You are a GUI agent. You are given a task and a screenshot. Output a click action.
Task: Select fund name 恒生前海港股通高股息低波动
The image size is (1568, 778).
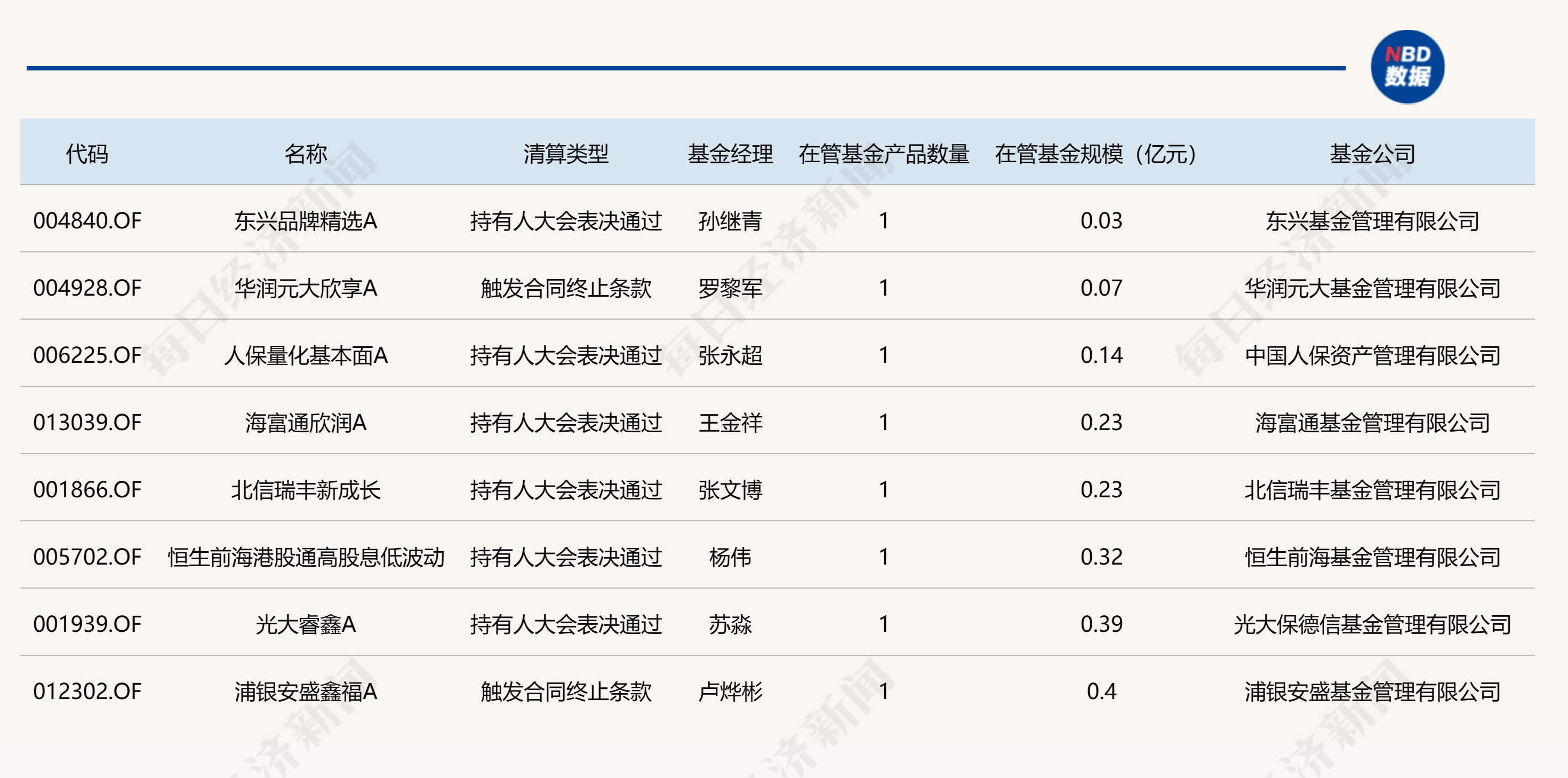[306, 557]
